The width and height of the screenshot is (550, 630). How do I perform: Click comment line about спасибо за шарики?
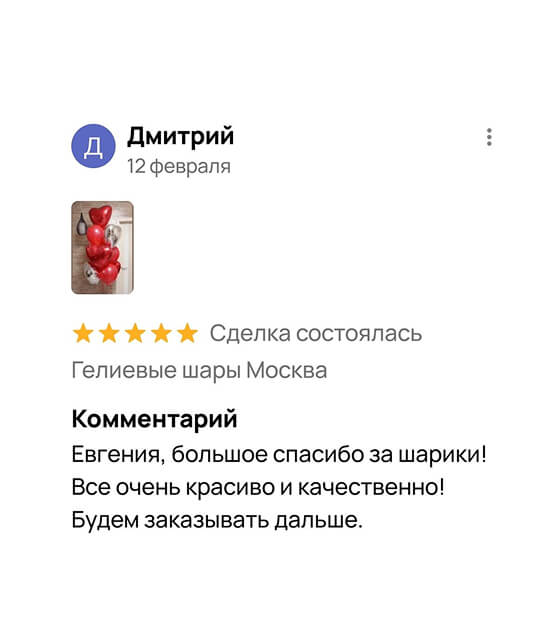[x=279, y=455]
